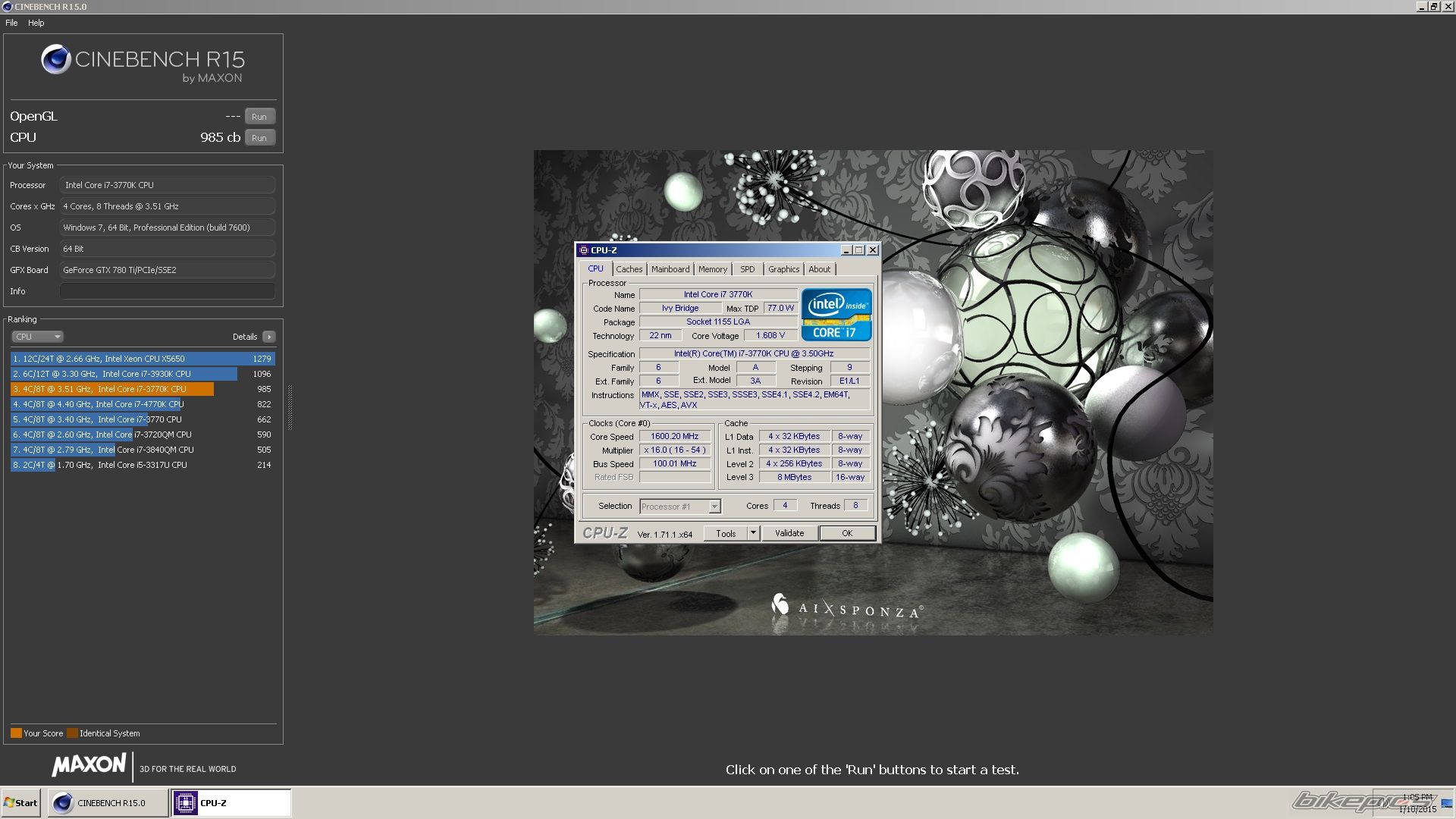This screenshot has width=1456, height=819.
Task: Select highlighted ranking row Core i7-3770K
Action: coord(143,389)
